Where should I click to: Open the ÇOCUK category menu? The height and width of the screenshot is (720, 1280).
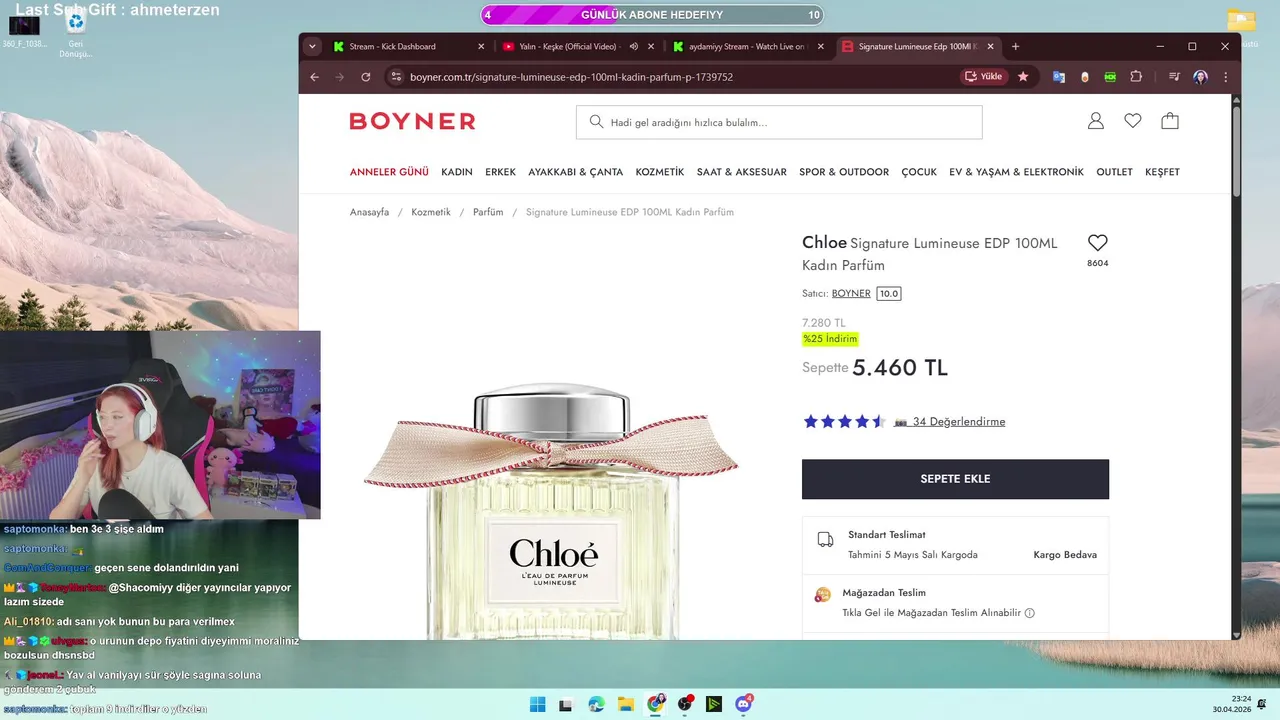(x=919, y=172)
